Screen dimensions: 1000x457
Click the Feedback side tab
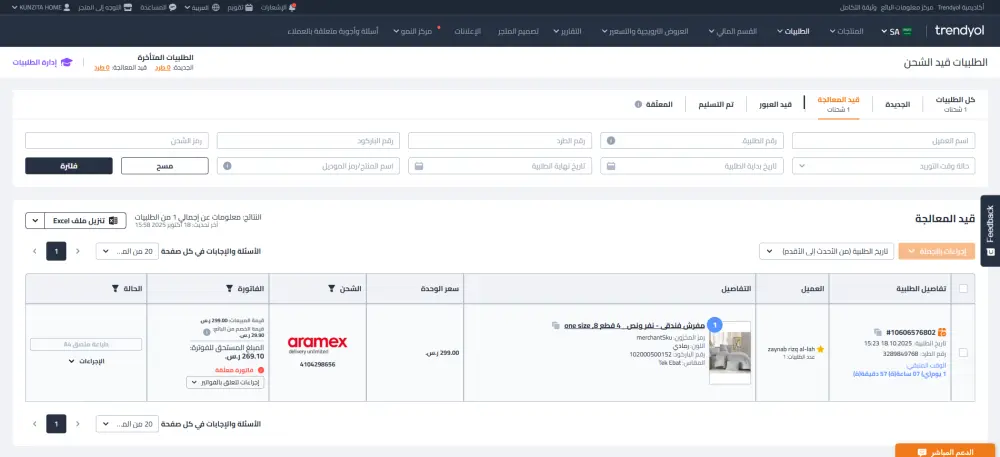[990, 230]
